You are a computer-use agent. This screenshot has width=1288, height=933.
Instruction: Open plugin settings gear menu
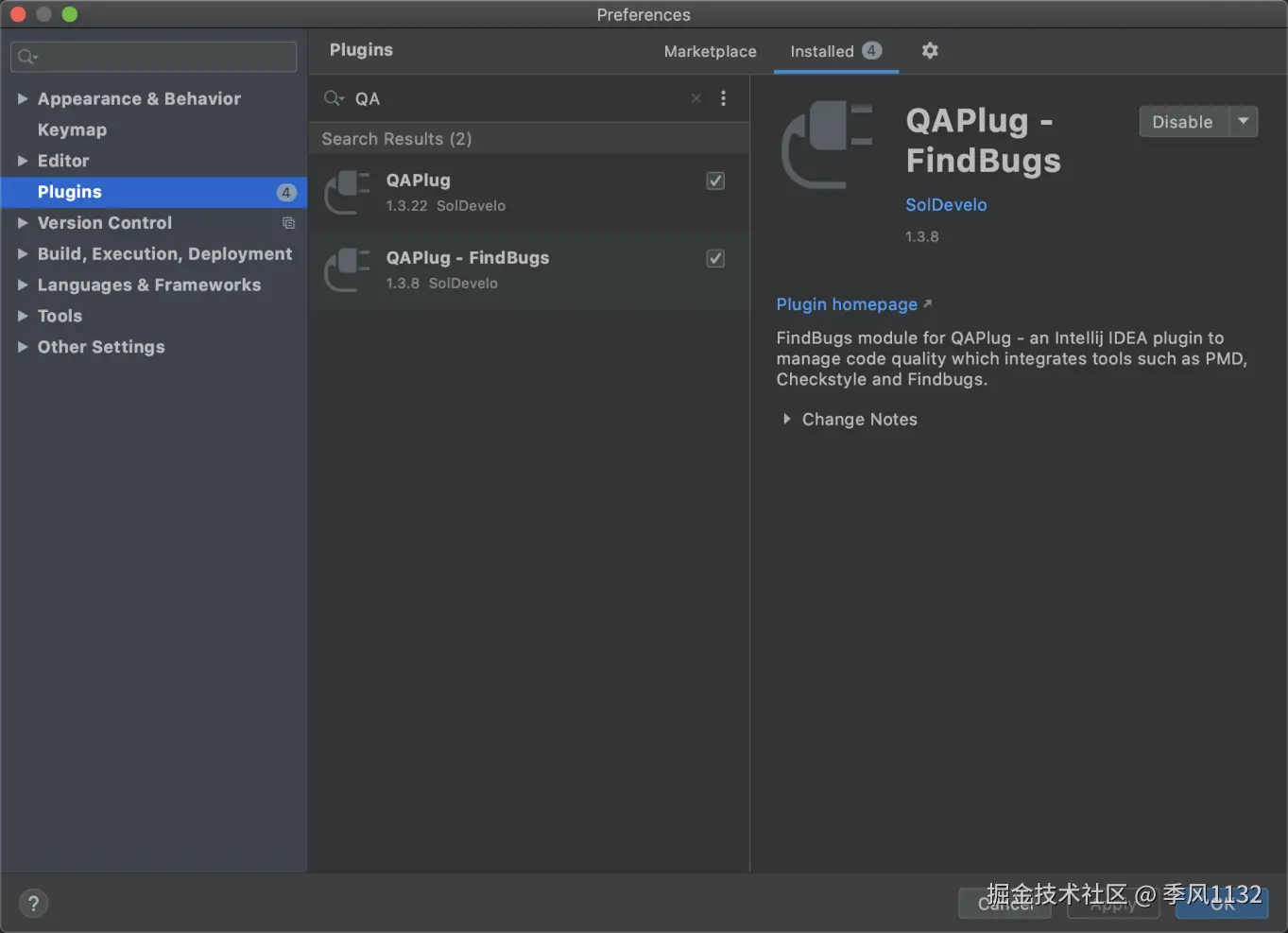[930, 50]
